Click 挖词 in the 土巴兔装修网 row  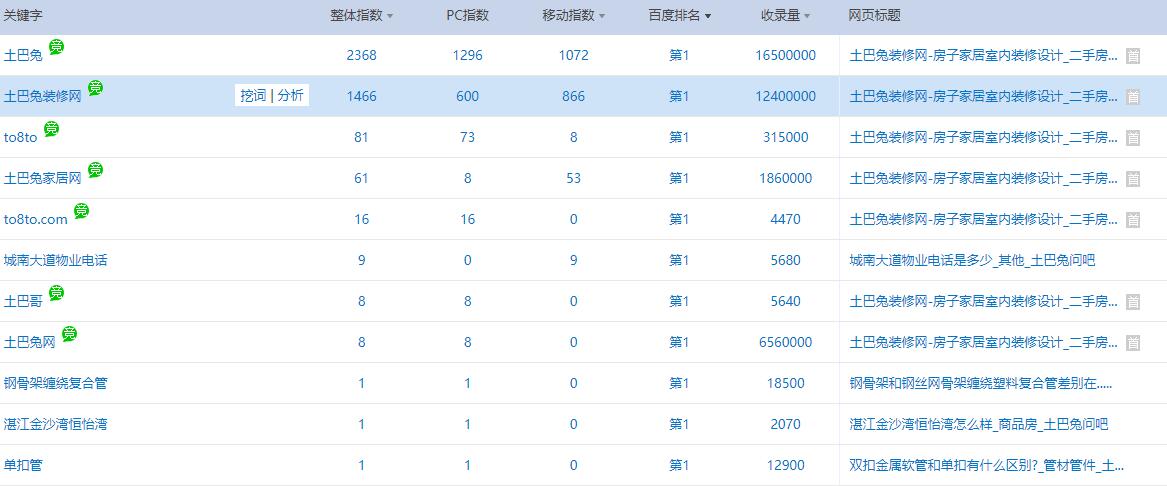pos(253,95)
